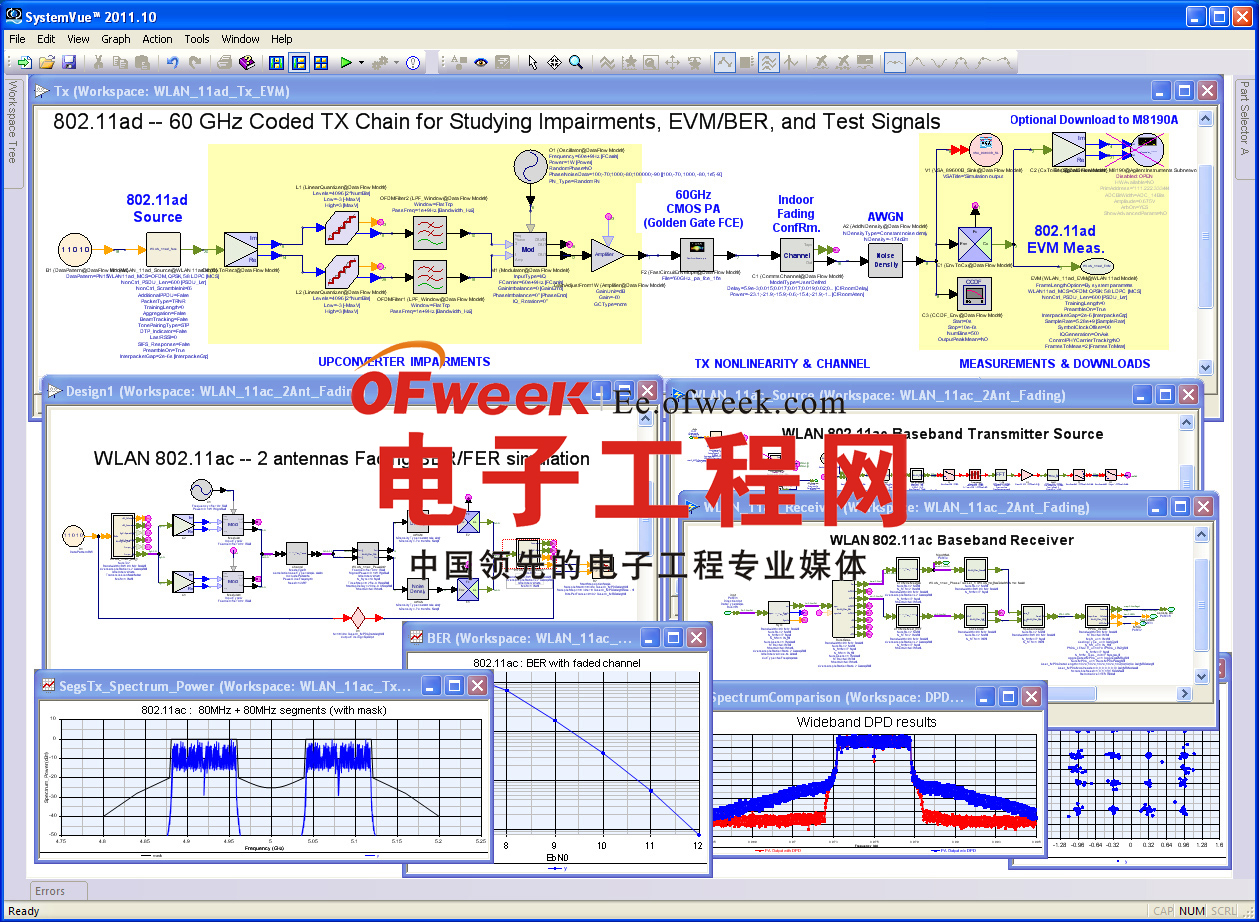Open the Help menu
This screenshot has width=1259, height=922.
(x=282, y=39)
